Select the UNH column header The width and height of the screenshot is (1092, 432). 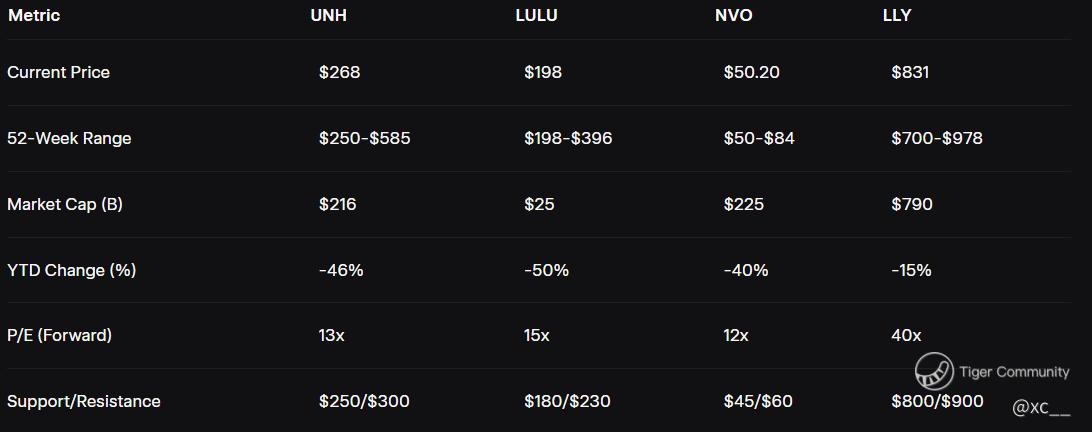(x=329, y=15)
